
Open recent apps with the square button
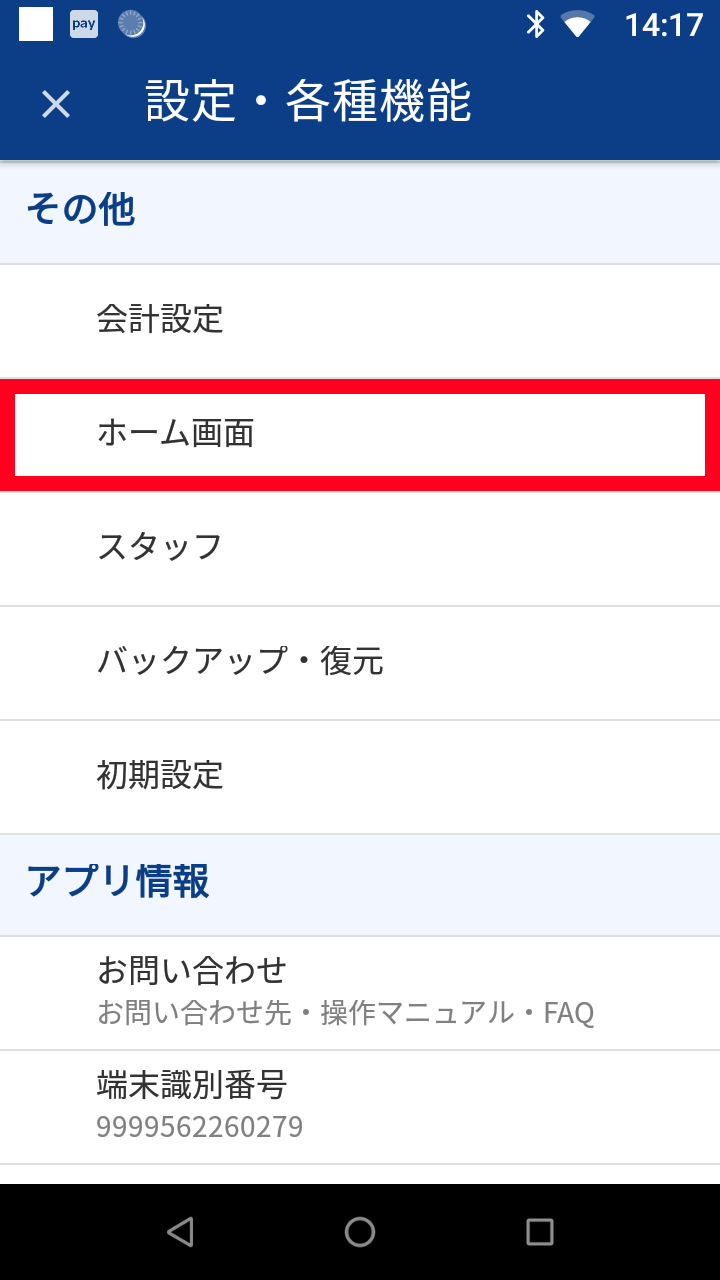(x=539, y=1232)
